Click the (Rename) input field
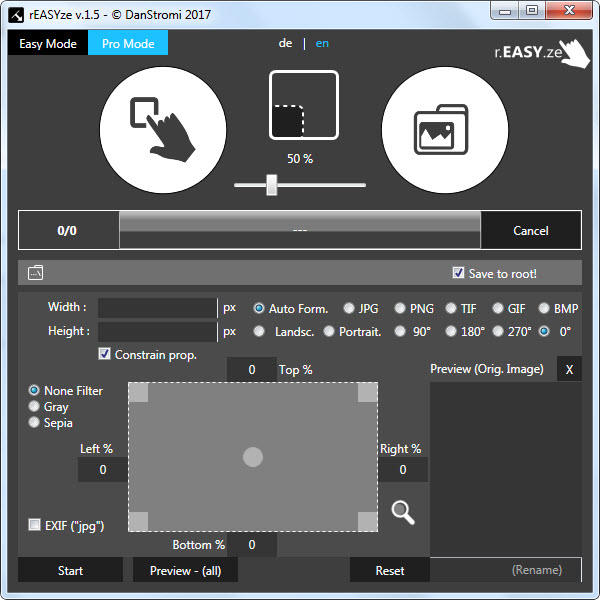The height and width of the screenshot is (600, 600). 505,570
